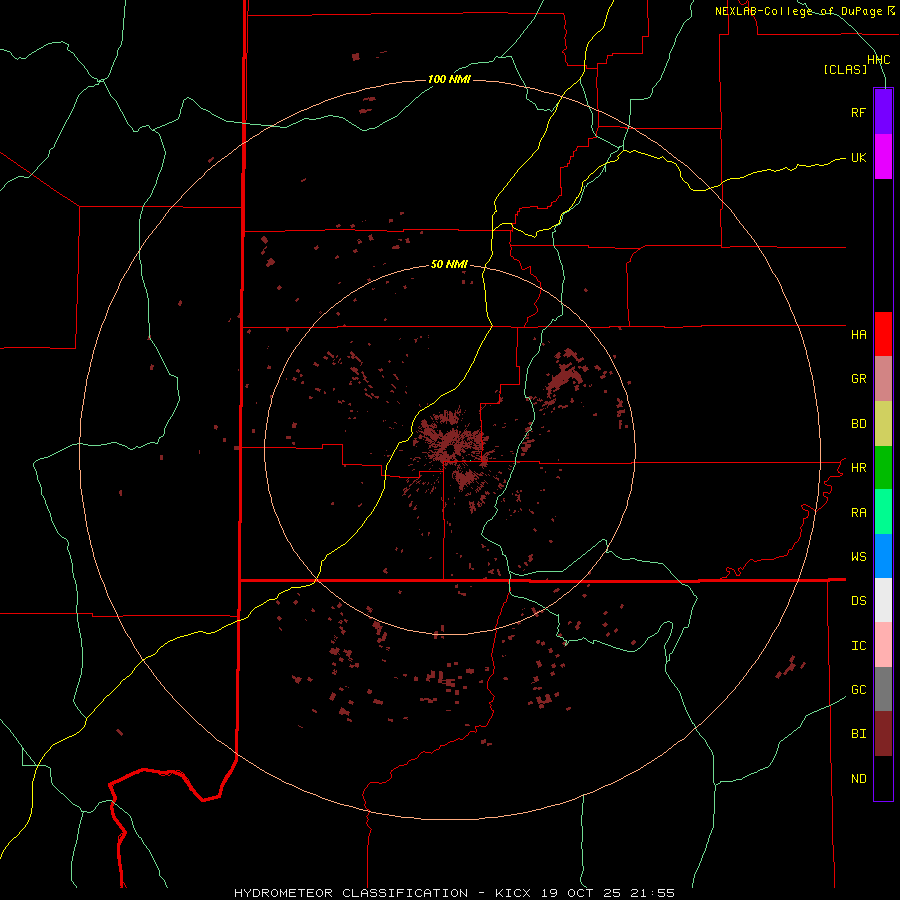
Task: Click the IC legend label
Action: tap(858, 646)
